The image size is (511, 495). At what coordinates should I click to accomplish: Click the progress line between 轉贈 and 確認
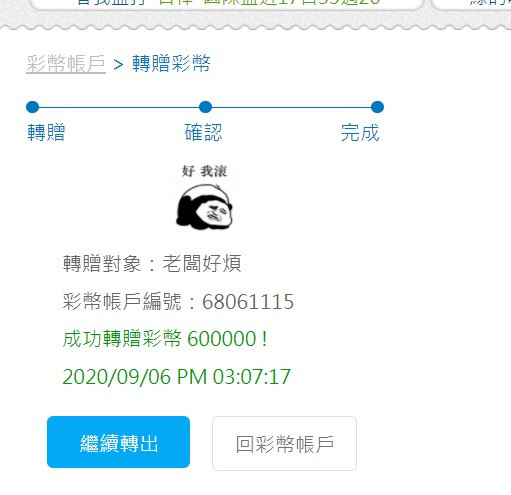[119, 107]
